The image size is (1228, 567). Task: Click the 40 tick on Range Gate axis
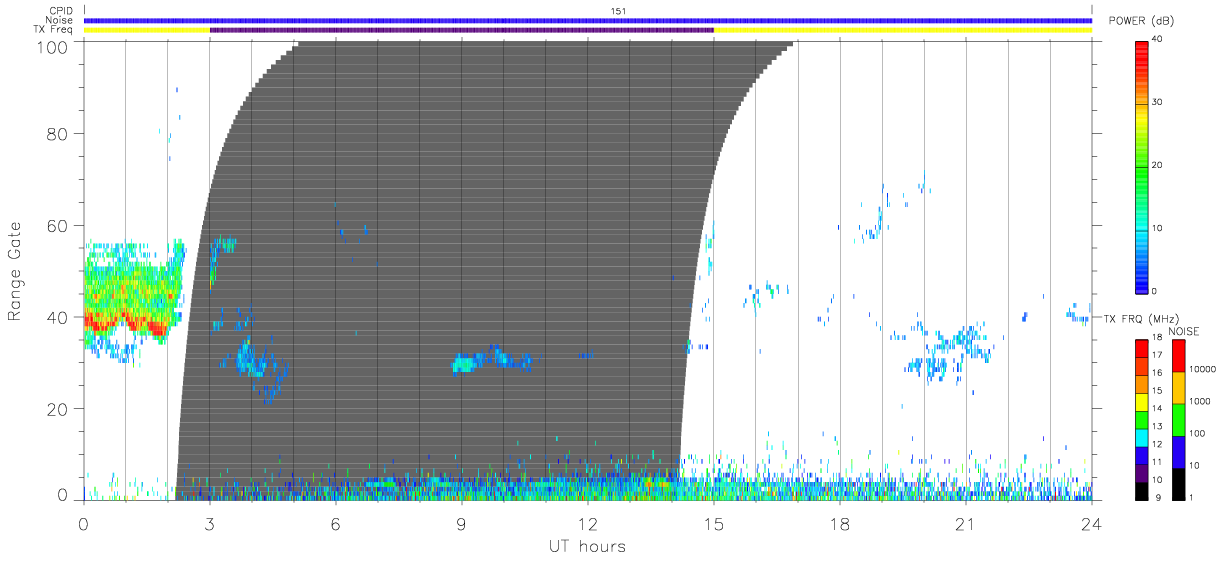[57, 317]
